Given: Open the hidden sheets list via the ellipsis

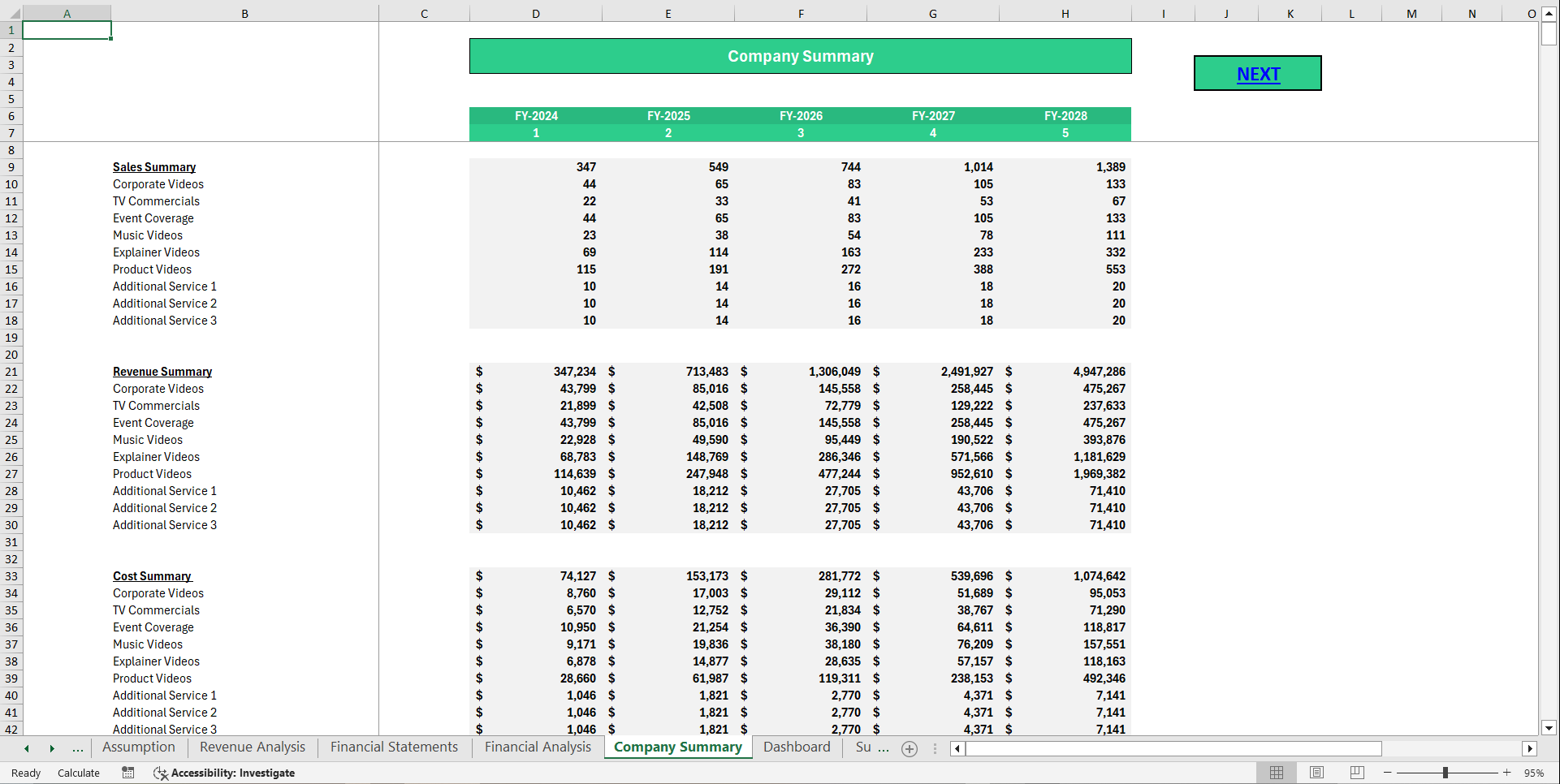Looking at the screenshot, I should click(77, 747).
